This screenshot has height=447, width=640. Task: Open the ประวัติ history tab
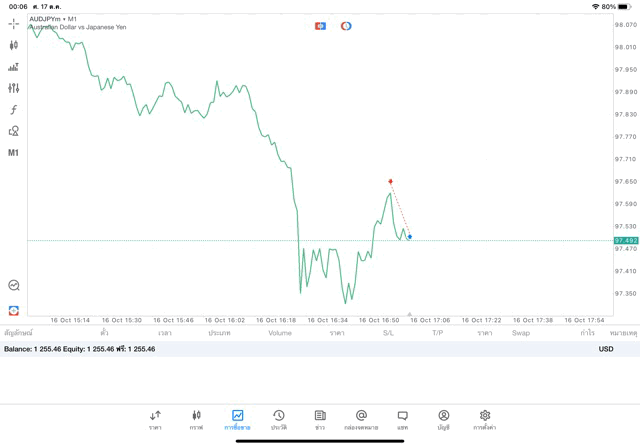tap(278, 419)
